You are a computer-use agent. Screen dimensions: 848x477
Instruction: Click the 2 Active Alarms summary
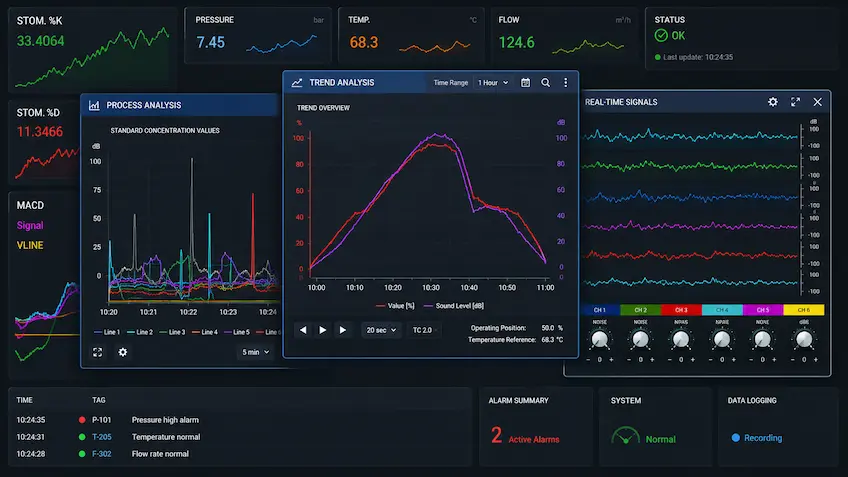coord(525,436)
